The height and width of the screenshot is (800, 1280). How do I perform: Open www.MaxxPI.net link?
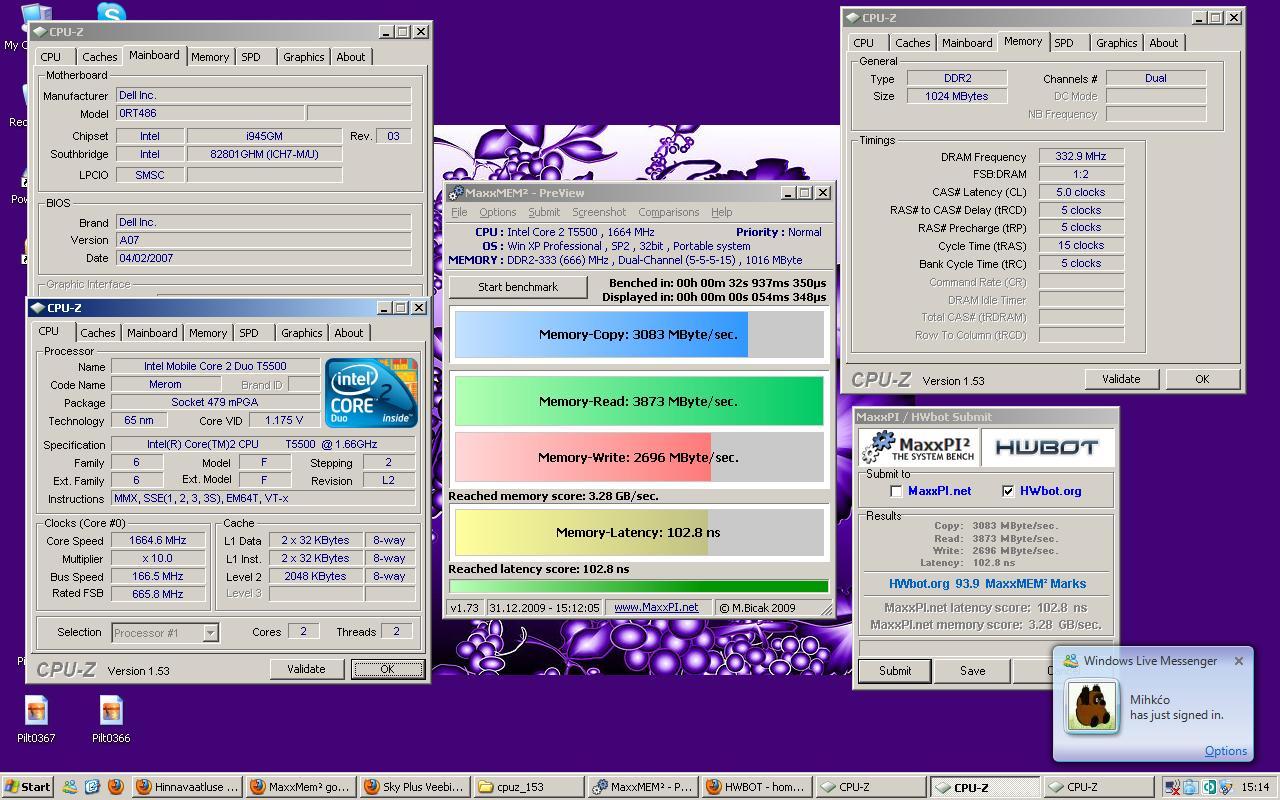pyautogui.click(x=656, y=607)
